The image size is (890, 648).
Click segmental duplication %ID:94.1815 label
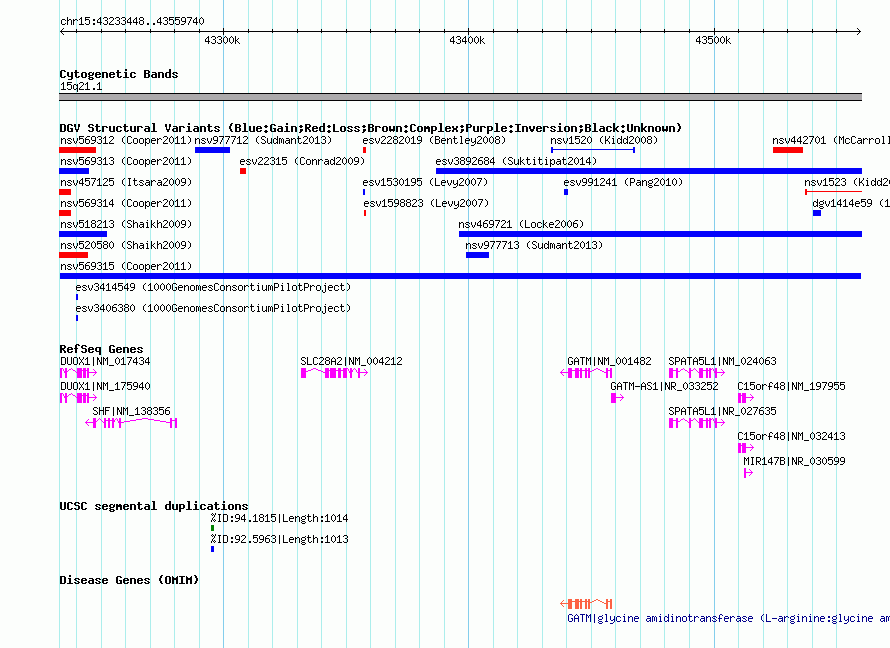(x=279, y=518)
